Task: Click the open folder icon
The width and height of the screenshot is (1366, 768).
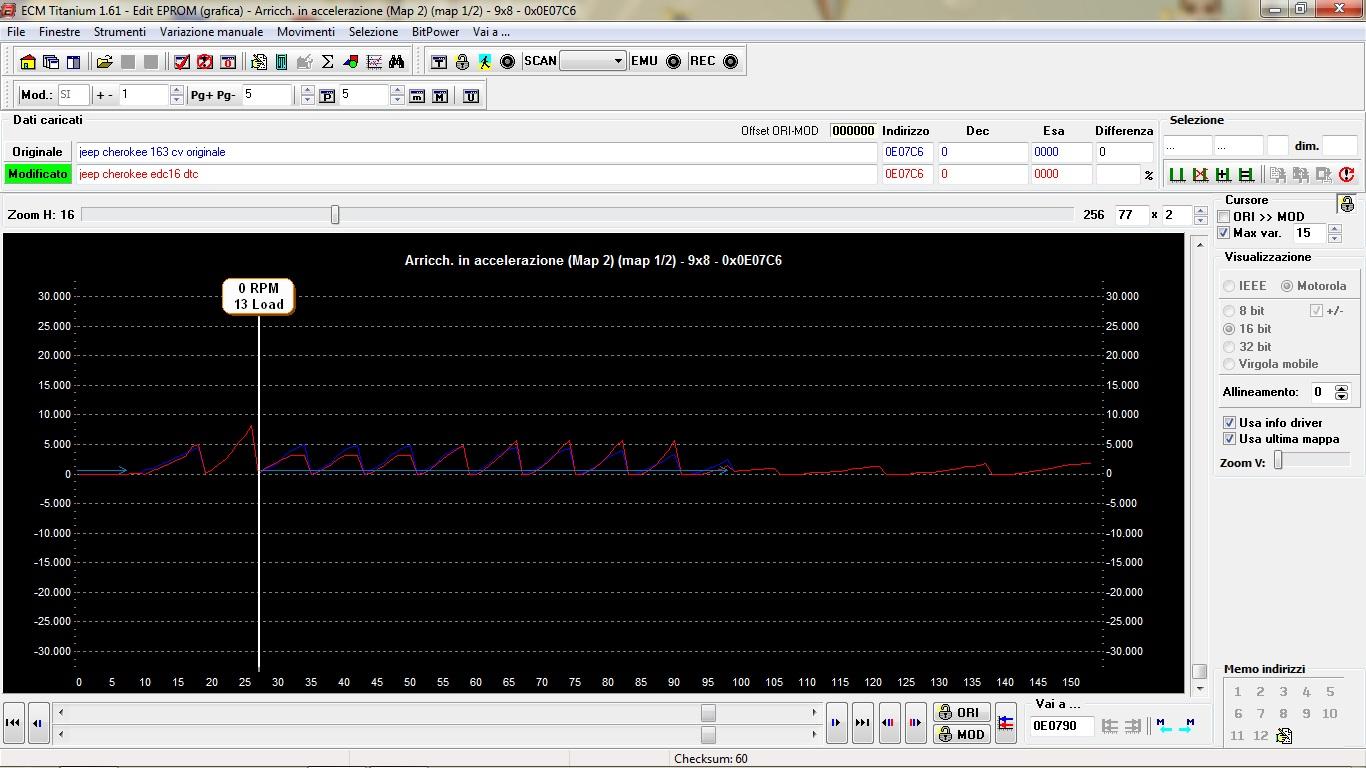Action: coord(104,62)
